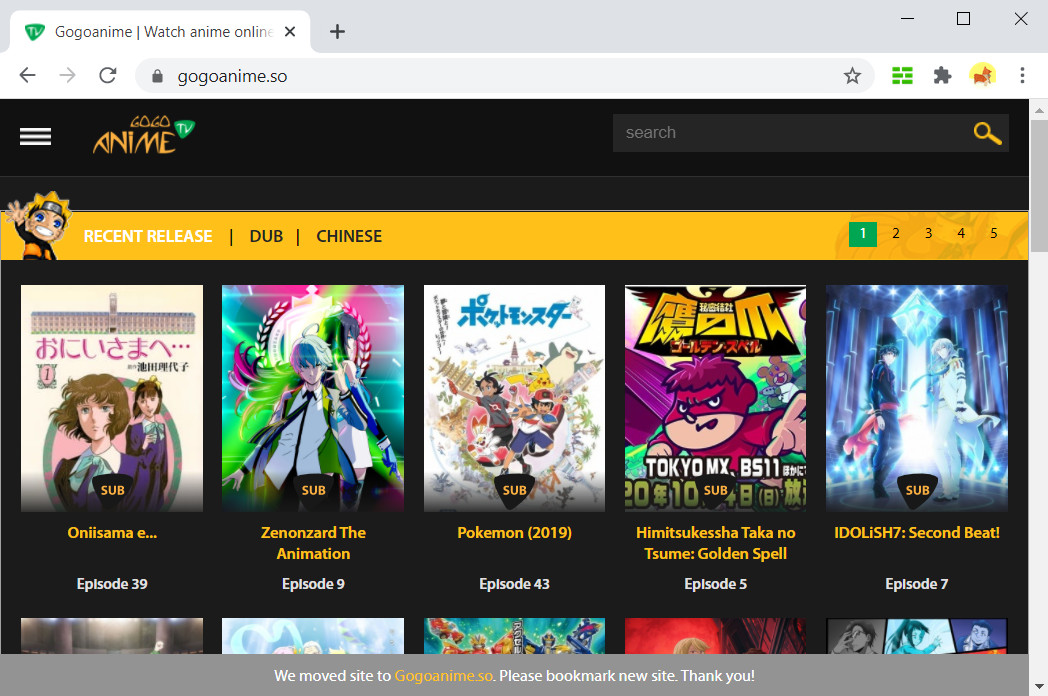Open the hamburger menu
The image size is (1048, 696).
35,136
